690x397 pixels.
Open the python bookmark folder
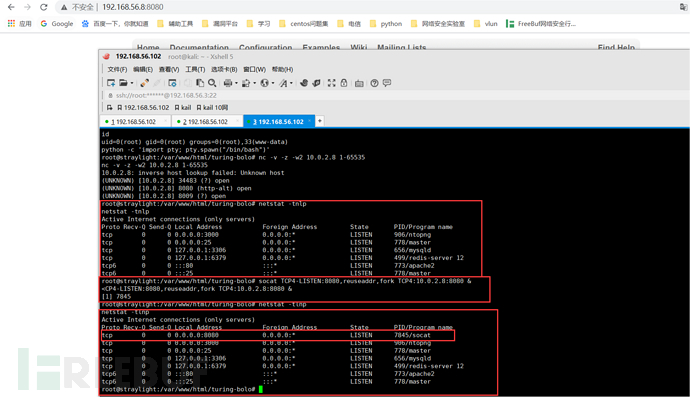(x=385, y=24)
